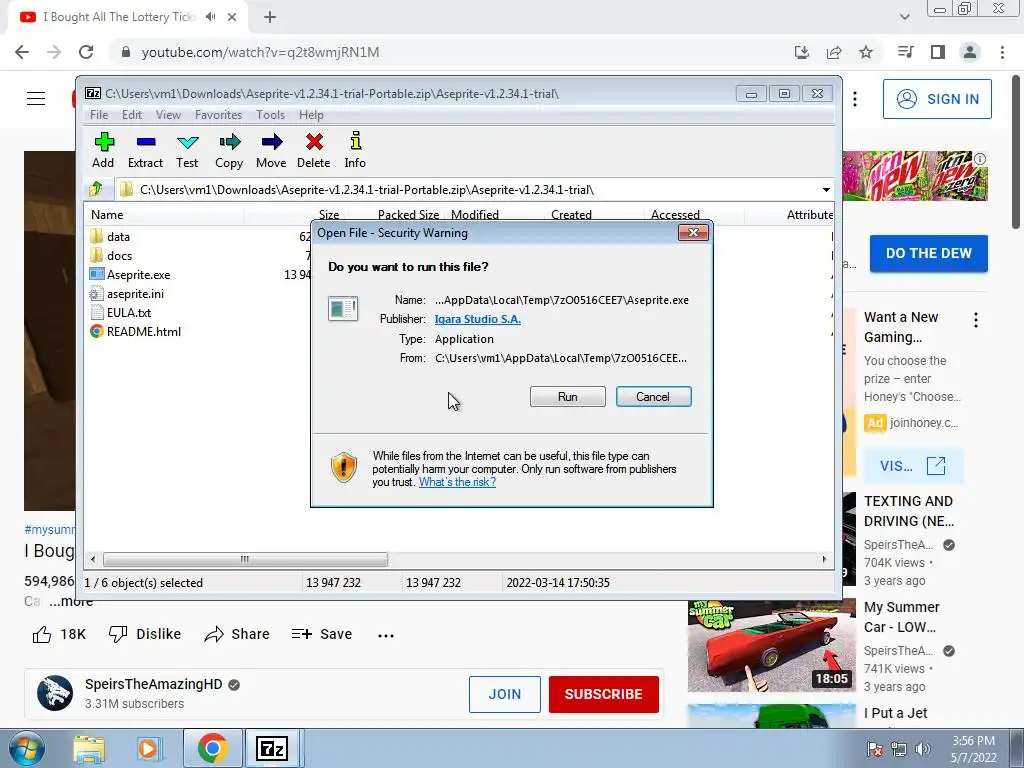Click the Test toolbar icon
1024x768 pixels.
tap(187, 151)
